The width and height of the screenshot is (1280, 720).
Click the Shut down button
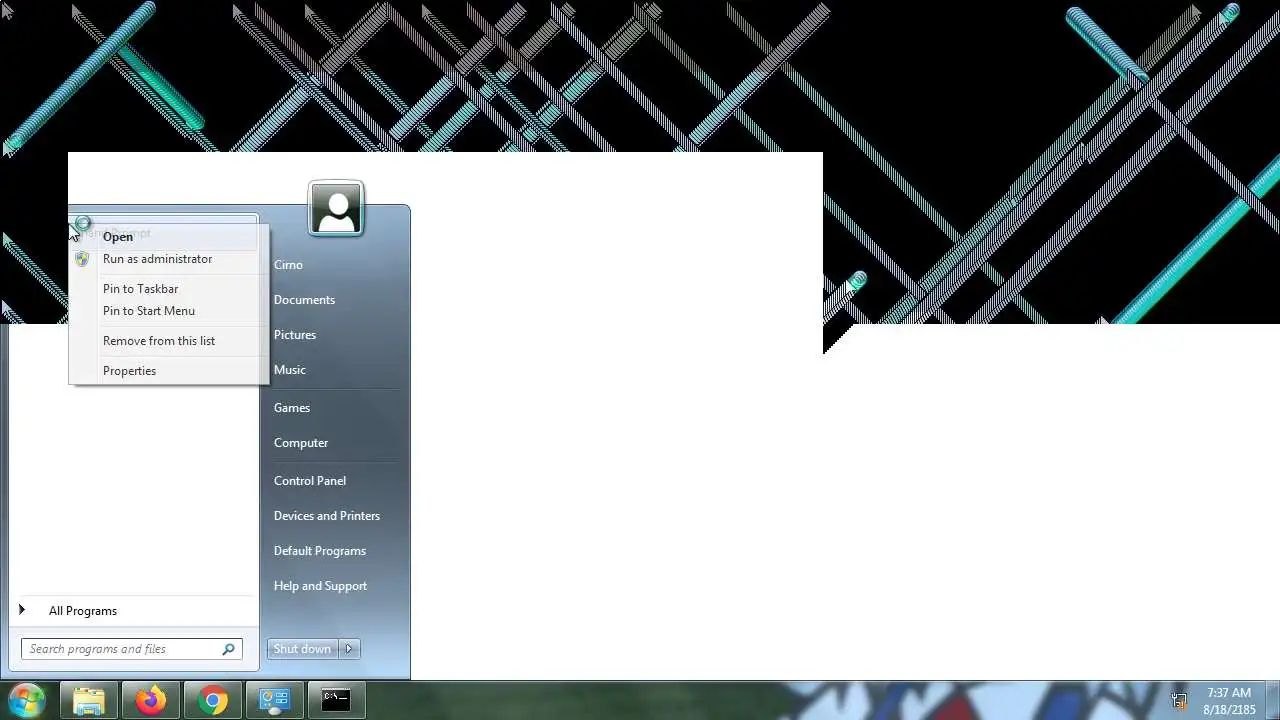[x=303, y=649]
